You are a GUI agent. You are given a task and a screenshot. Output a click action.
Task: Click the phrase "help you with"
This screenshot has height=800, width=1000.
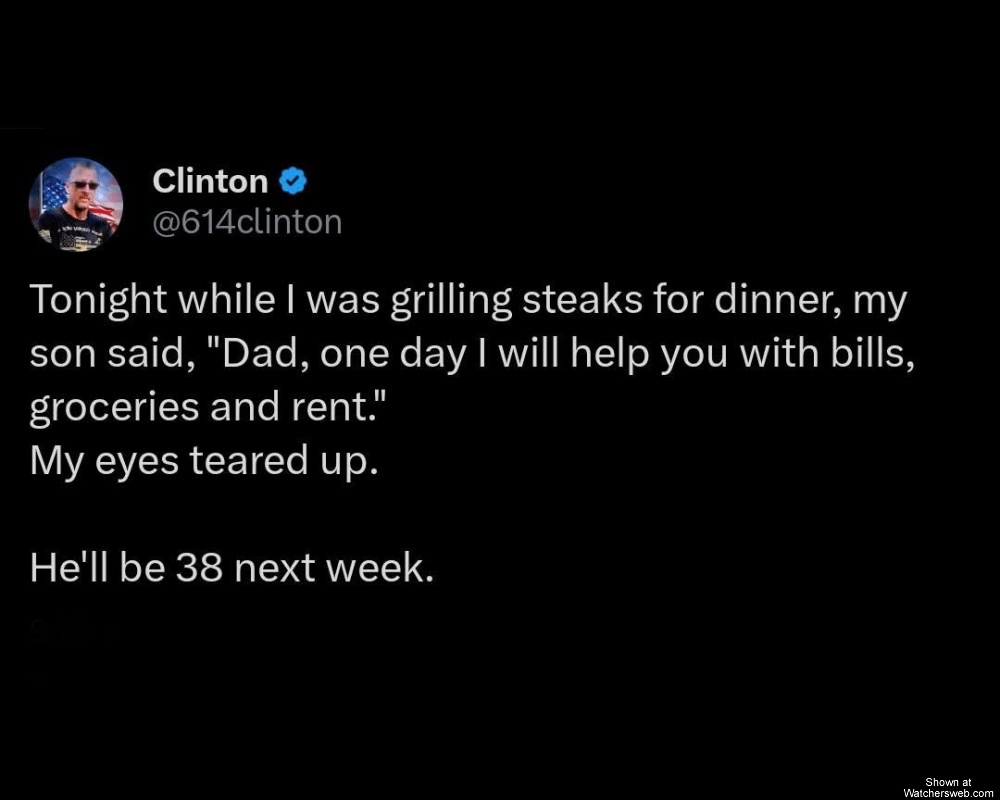click(595, 356)
